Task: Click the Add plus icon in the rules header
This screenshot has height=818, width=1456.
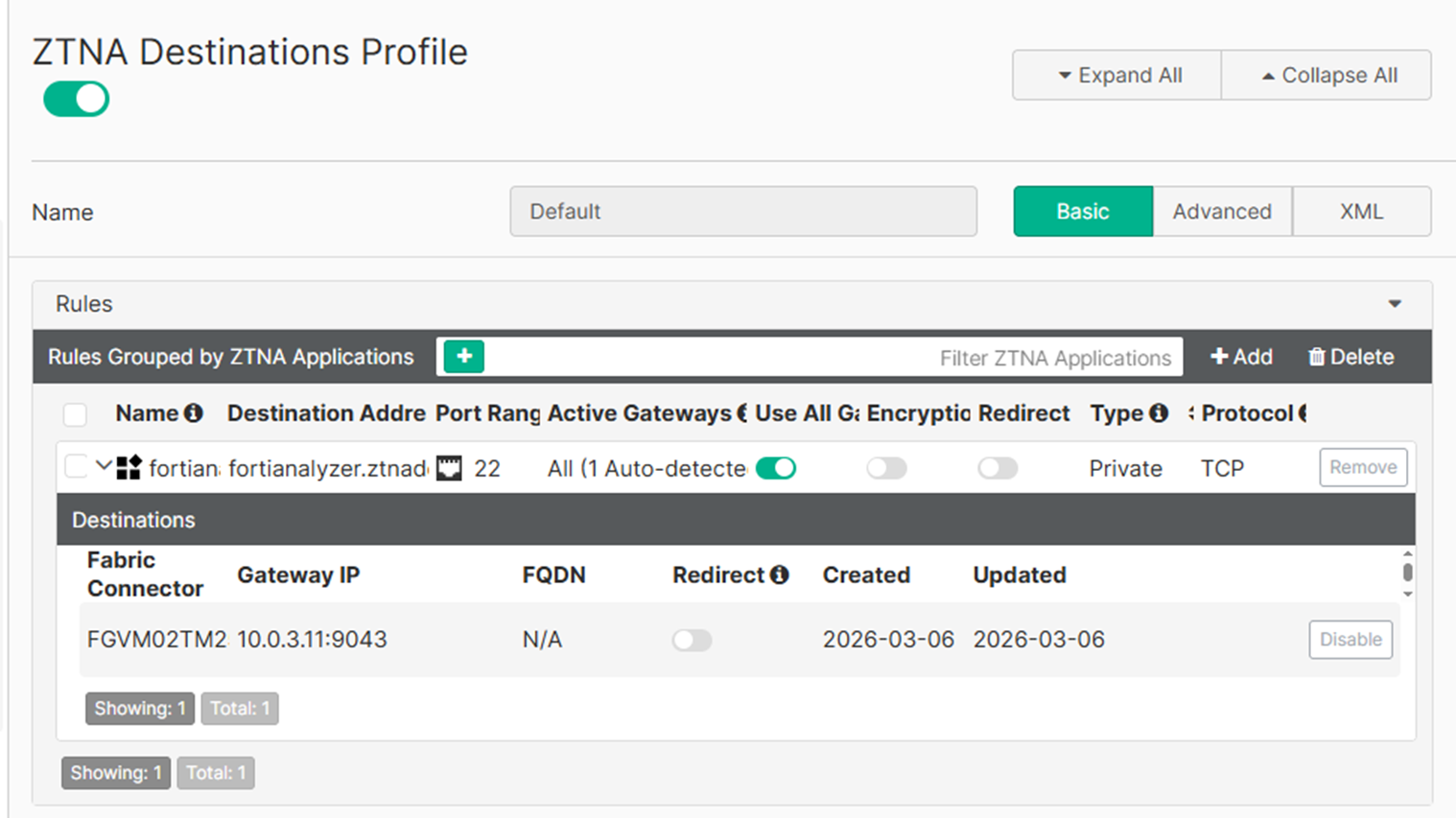Action: (x=1219, y=357)
